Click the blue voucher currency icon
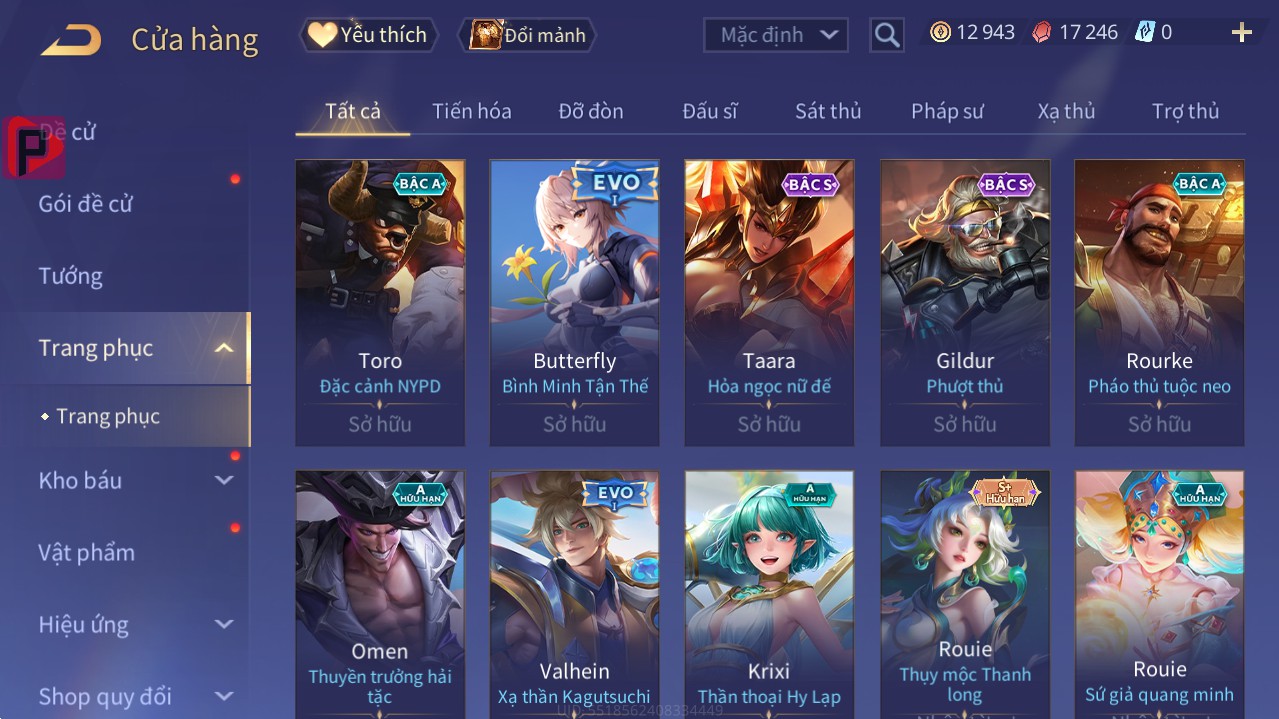 coord(1144,32)
